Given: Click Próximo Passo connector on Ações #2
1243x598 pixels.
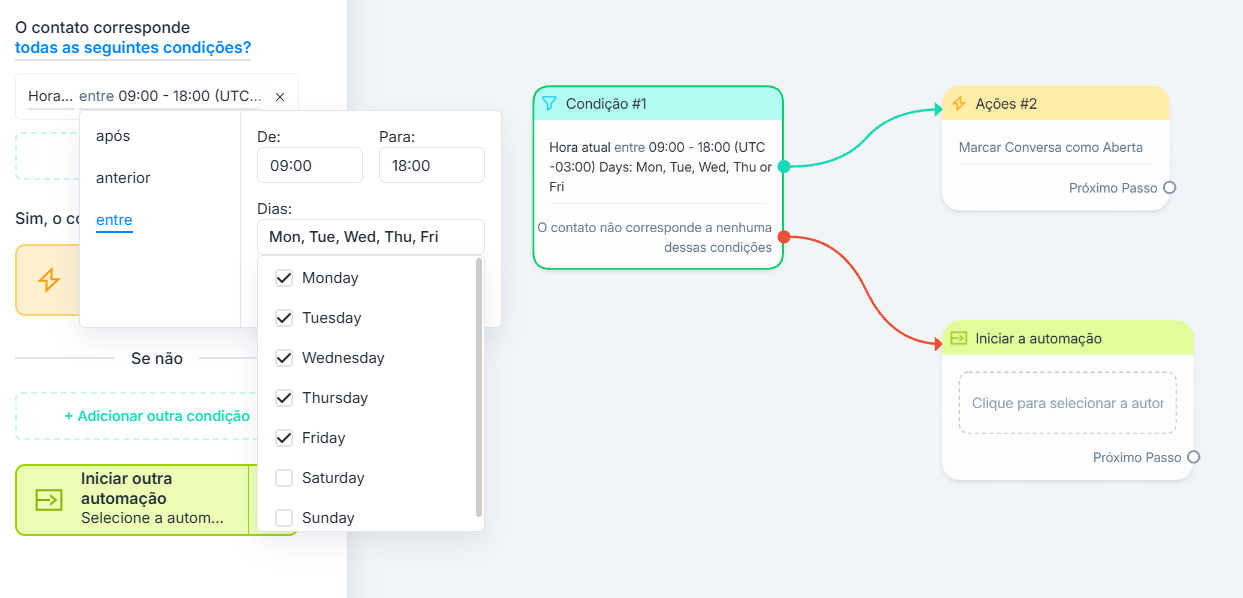Looking at the screenshot, I should point(1169,188).
